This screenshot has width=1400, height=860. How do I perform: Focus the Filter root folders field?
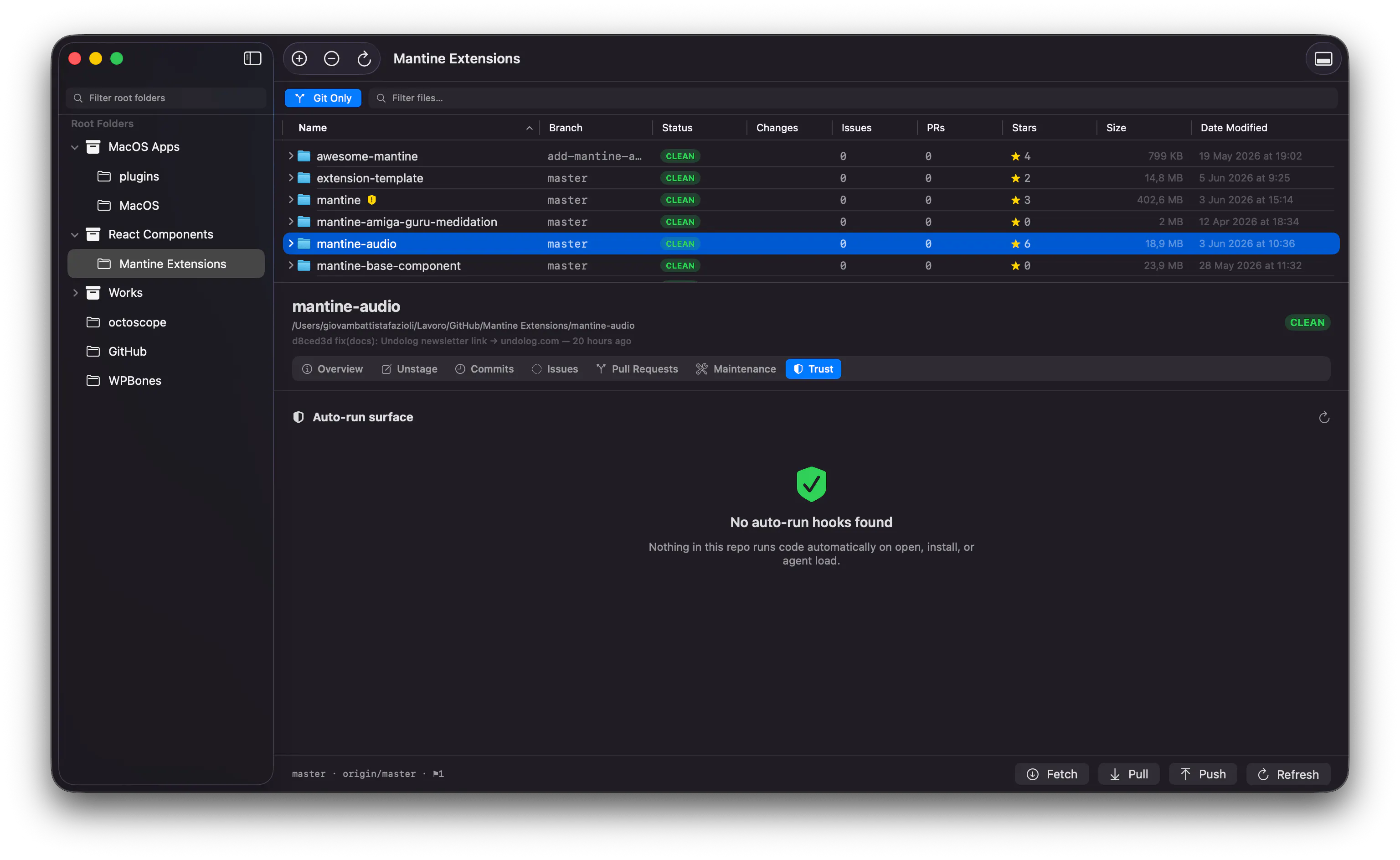pos(165,98)
